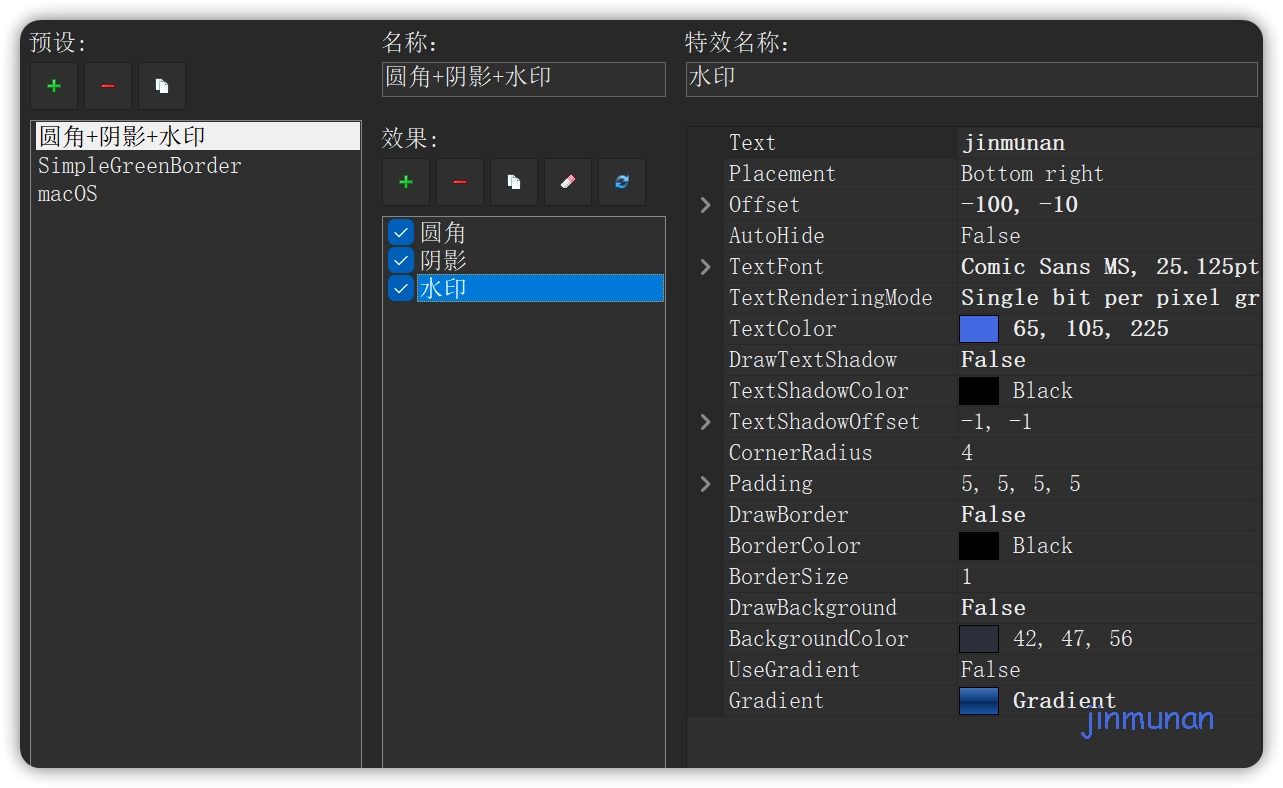Open the BorderColor black swatch

979,546
